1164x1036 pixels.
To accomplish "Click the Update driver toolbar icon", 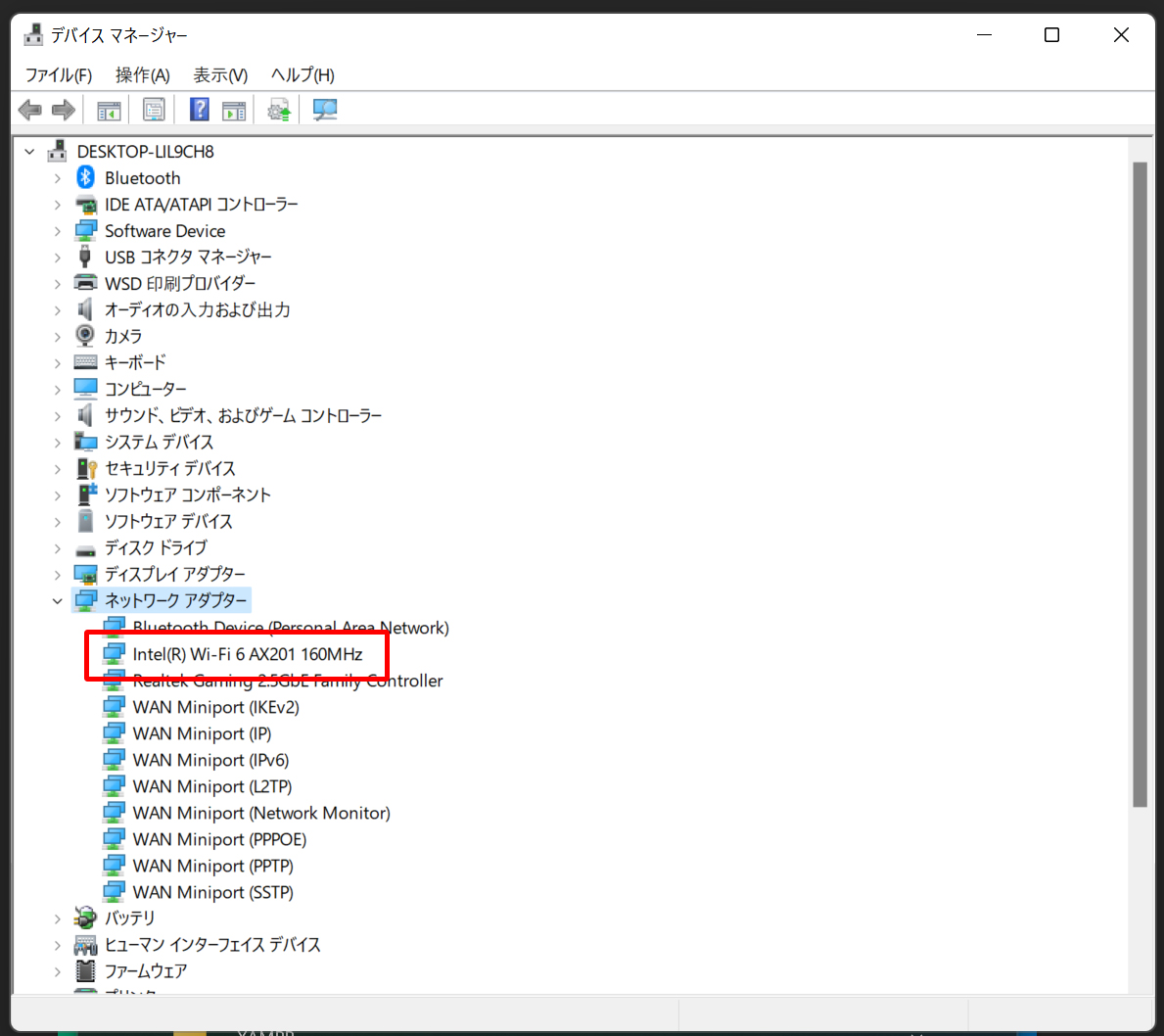I will (x=279, y=110).
